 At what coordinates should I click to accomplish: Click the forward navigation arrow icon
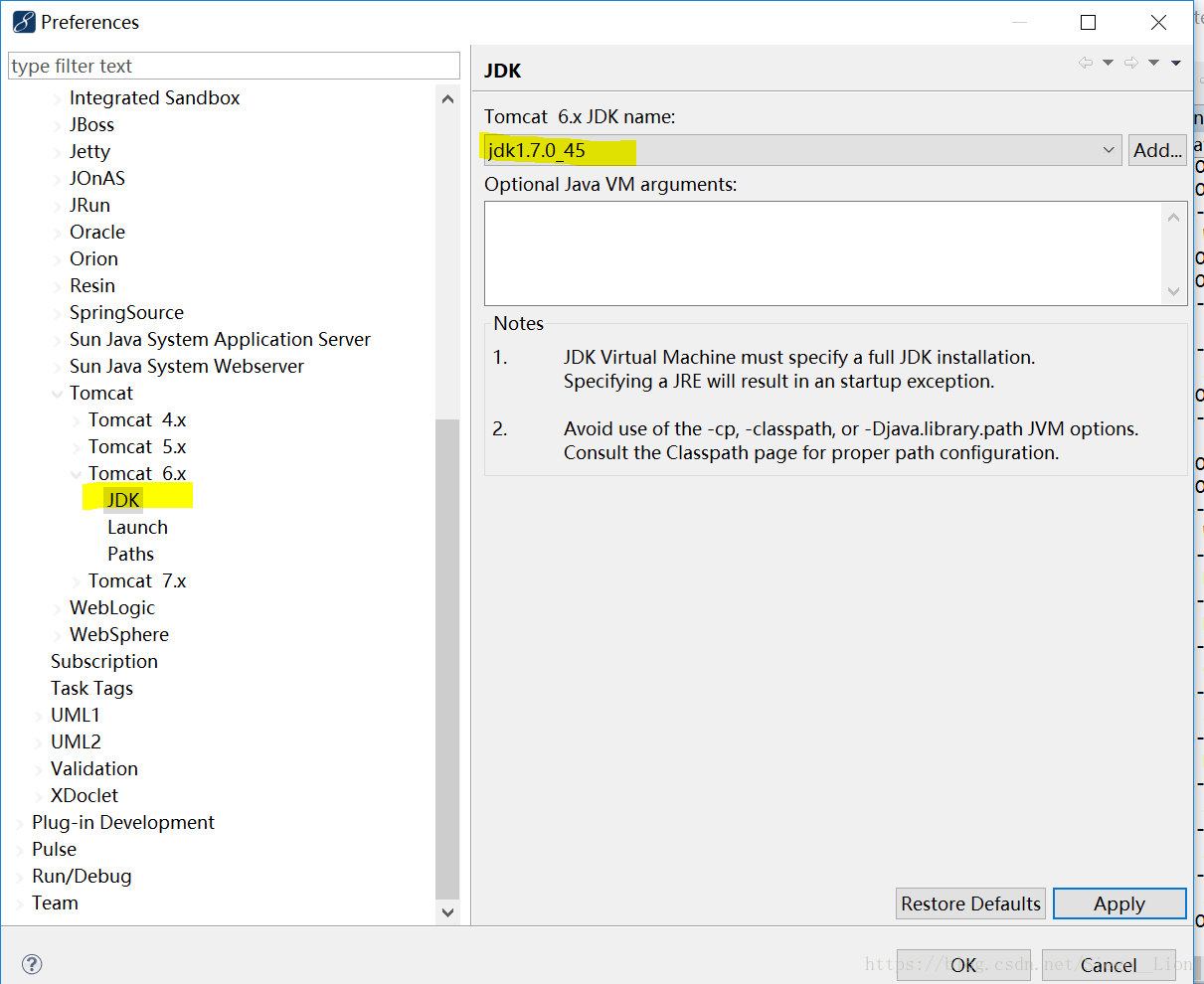coord(1131,63)
